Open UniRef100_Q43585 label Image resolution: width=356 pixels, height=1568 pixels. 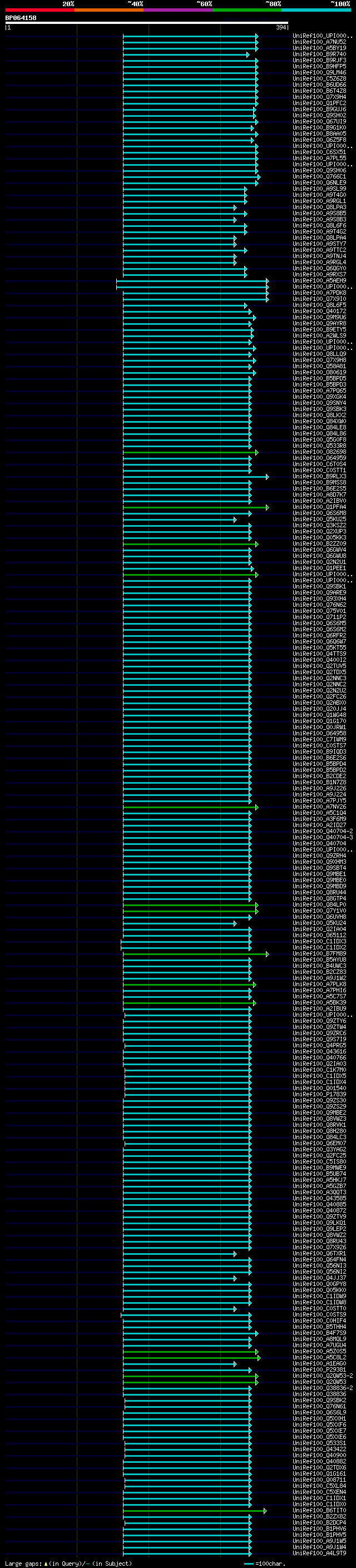[319, 1199]
